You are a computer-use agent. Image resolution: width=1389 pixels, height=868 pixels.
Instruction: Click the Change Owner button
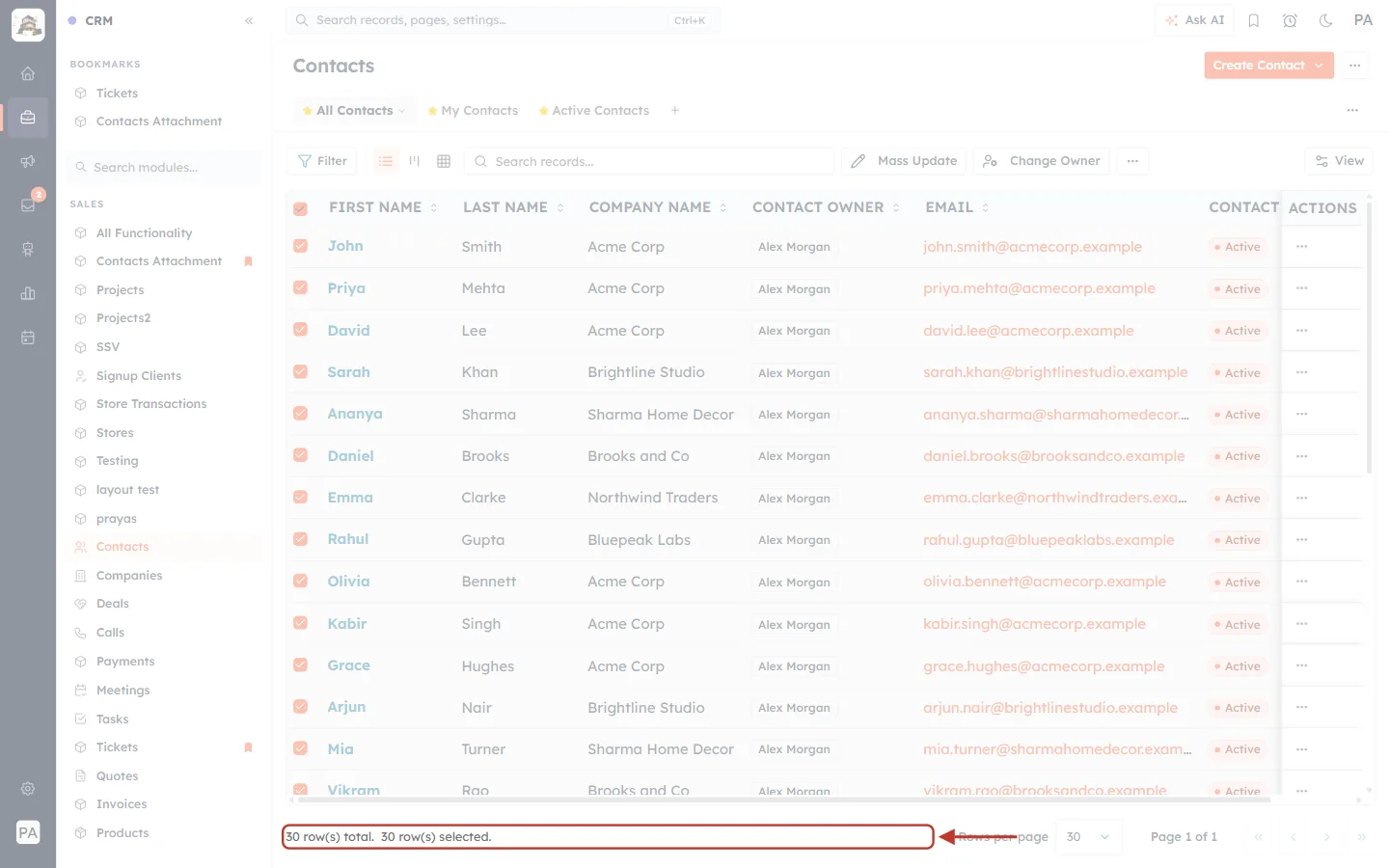pos(1042,161)
